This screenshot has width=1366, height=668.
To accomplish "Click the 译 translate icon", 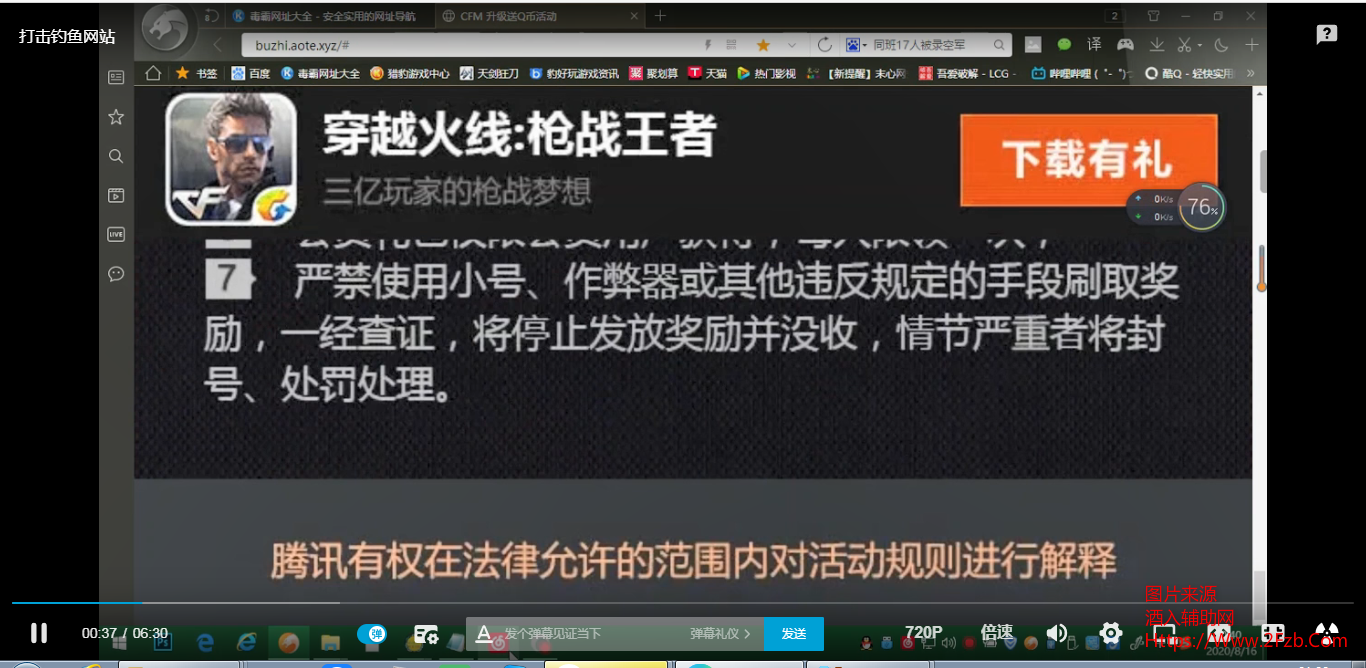I will point(1094,45).
